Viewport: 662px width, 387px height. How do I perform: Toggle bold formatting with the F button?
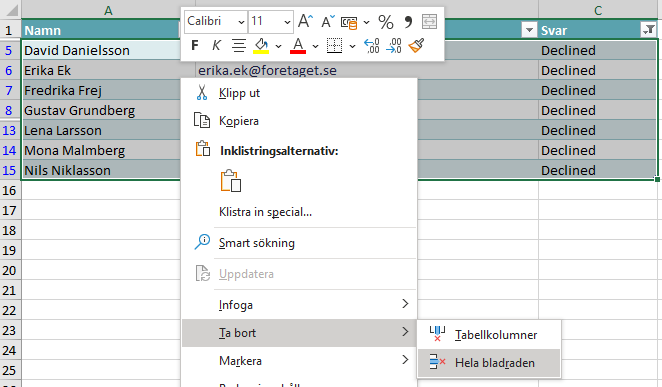click(195, 45)
